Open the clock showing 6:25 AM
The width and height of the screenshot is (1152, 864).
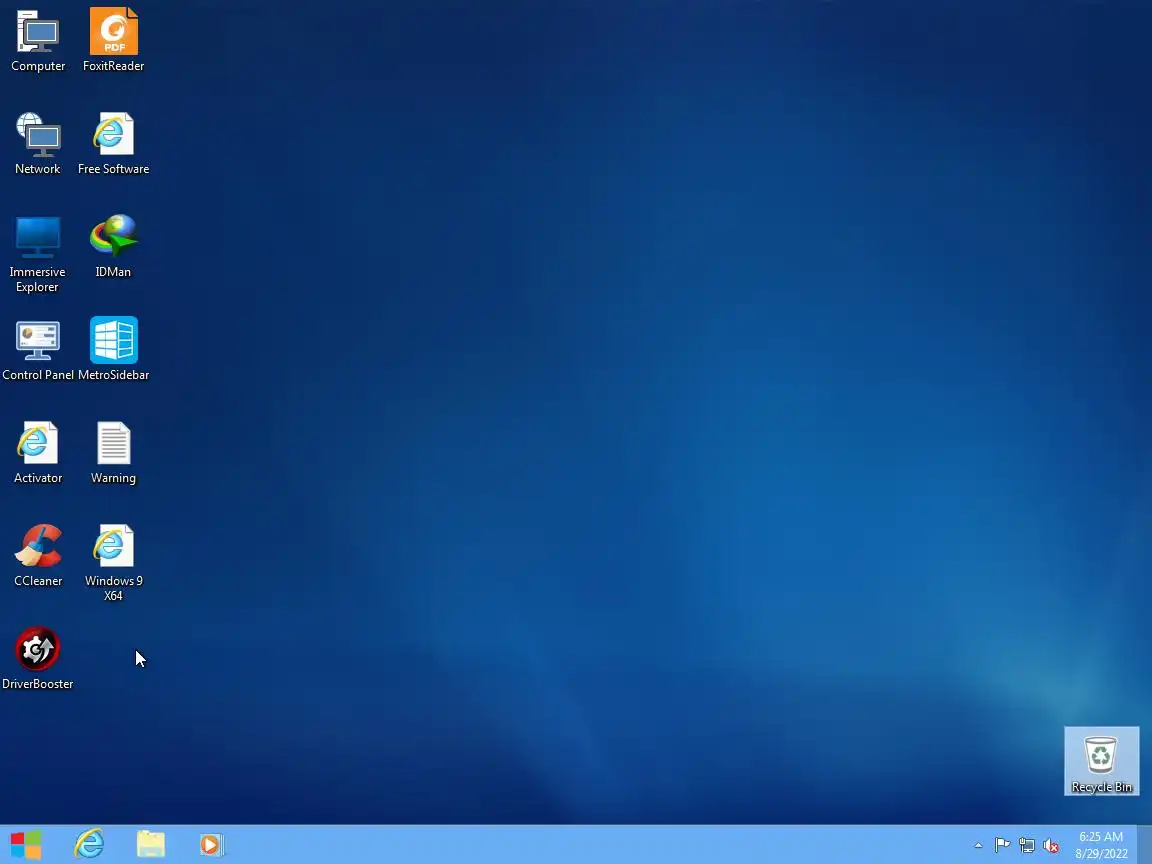tap(1101, 845)
